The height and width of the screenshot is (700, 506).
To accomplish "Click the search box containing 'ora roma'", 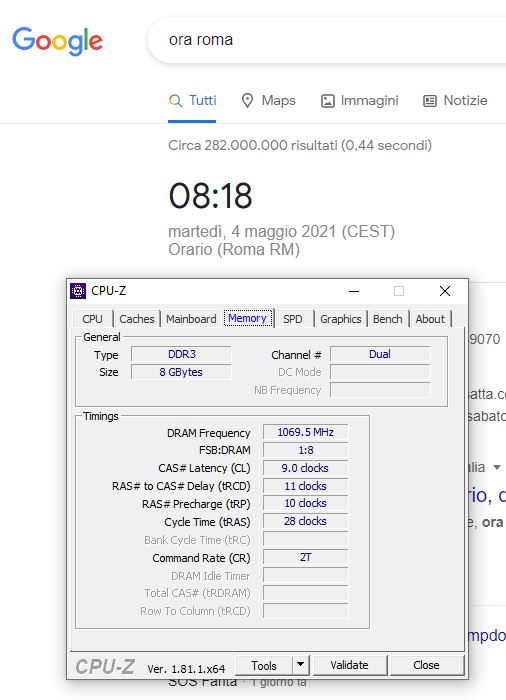I will pyautogui.click(x=327, y=40).
